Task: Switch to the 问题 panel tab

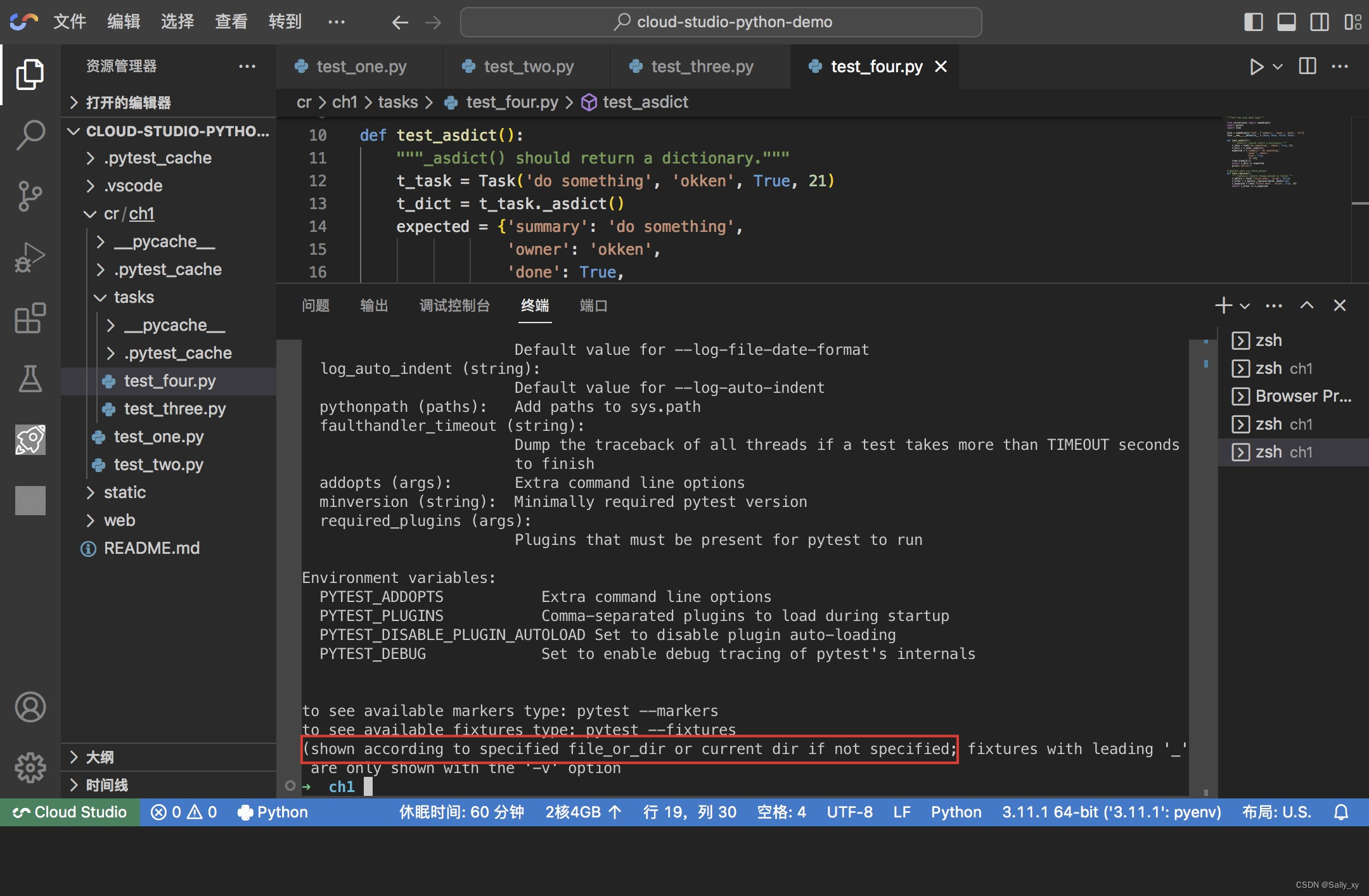Action: 316,305
